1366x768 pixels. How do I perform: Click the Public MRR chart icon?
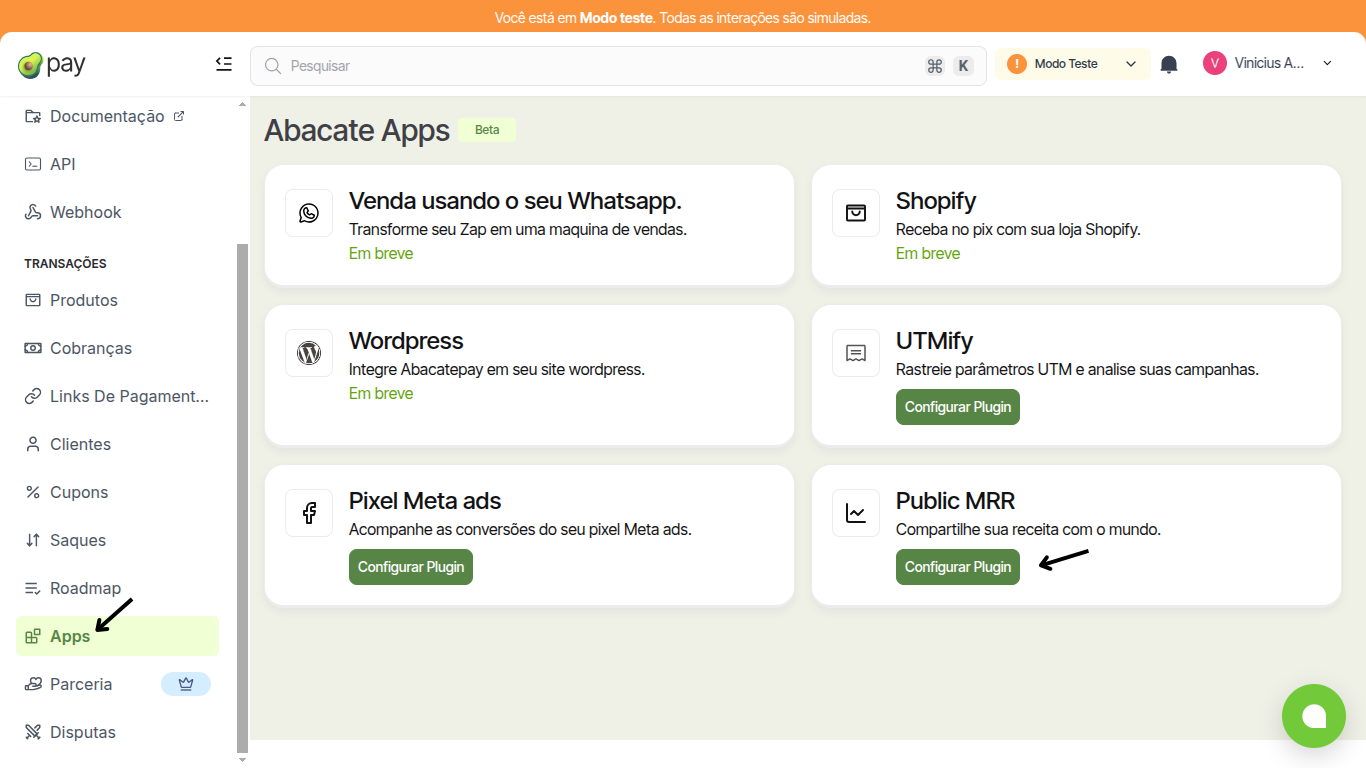(x=856, y=512)
